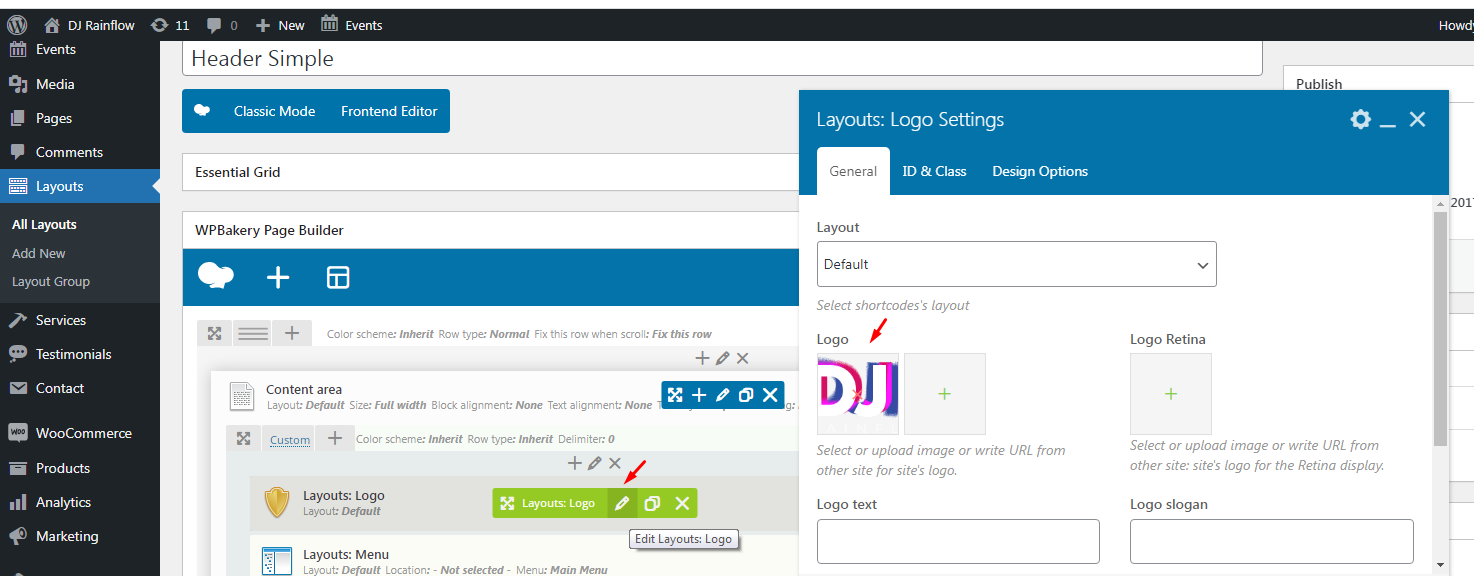Add image in Logo Retina box
Image resolution: width=1474 pixels, height=576 pixels.
[1171, 394]
